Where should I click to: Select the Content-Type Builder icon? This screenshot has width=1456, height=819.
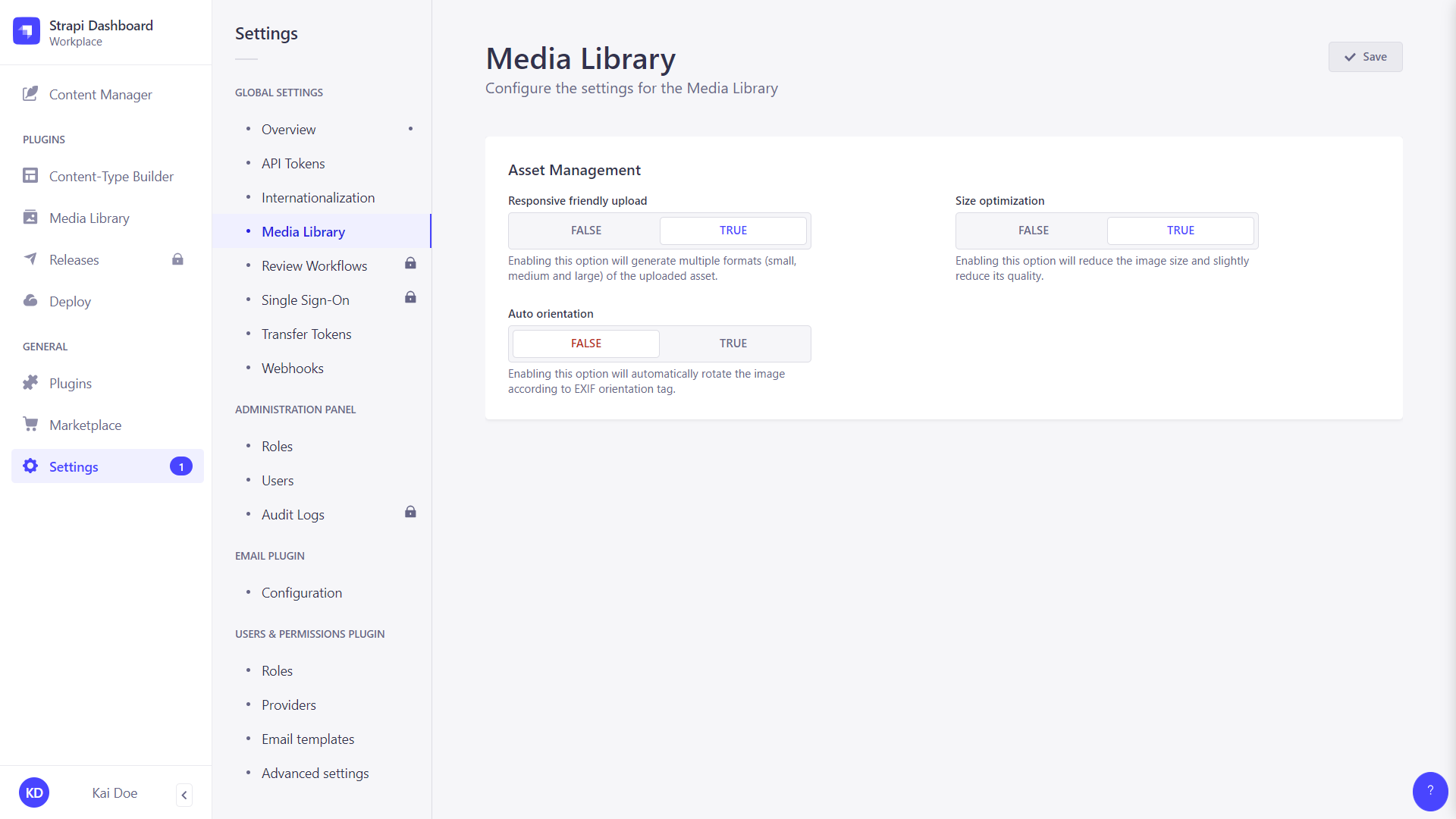30,175
